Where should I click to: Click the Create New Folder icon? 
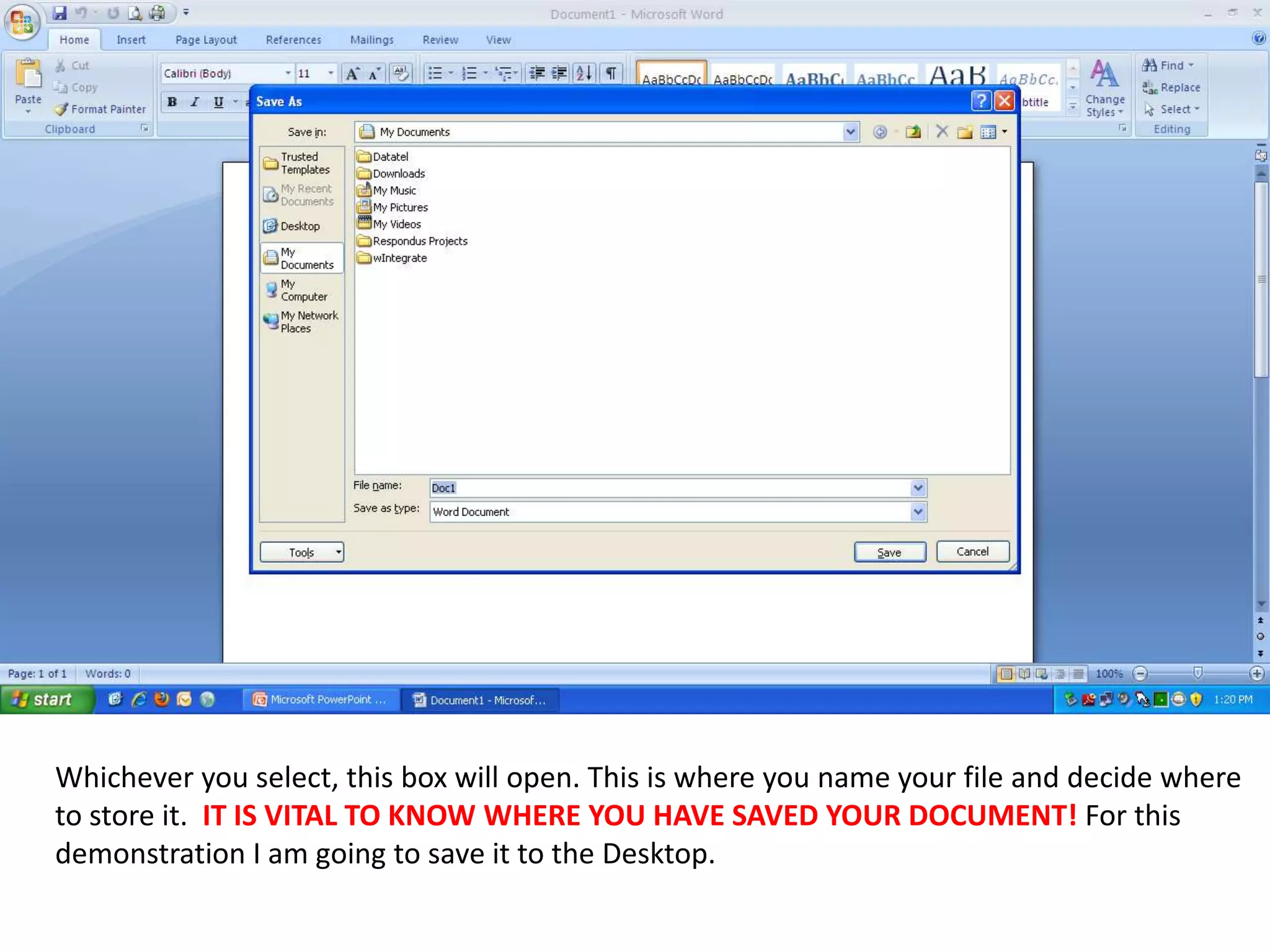965,132
